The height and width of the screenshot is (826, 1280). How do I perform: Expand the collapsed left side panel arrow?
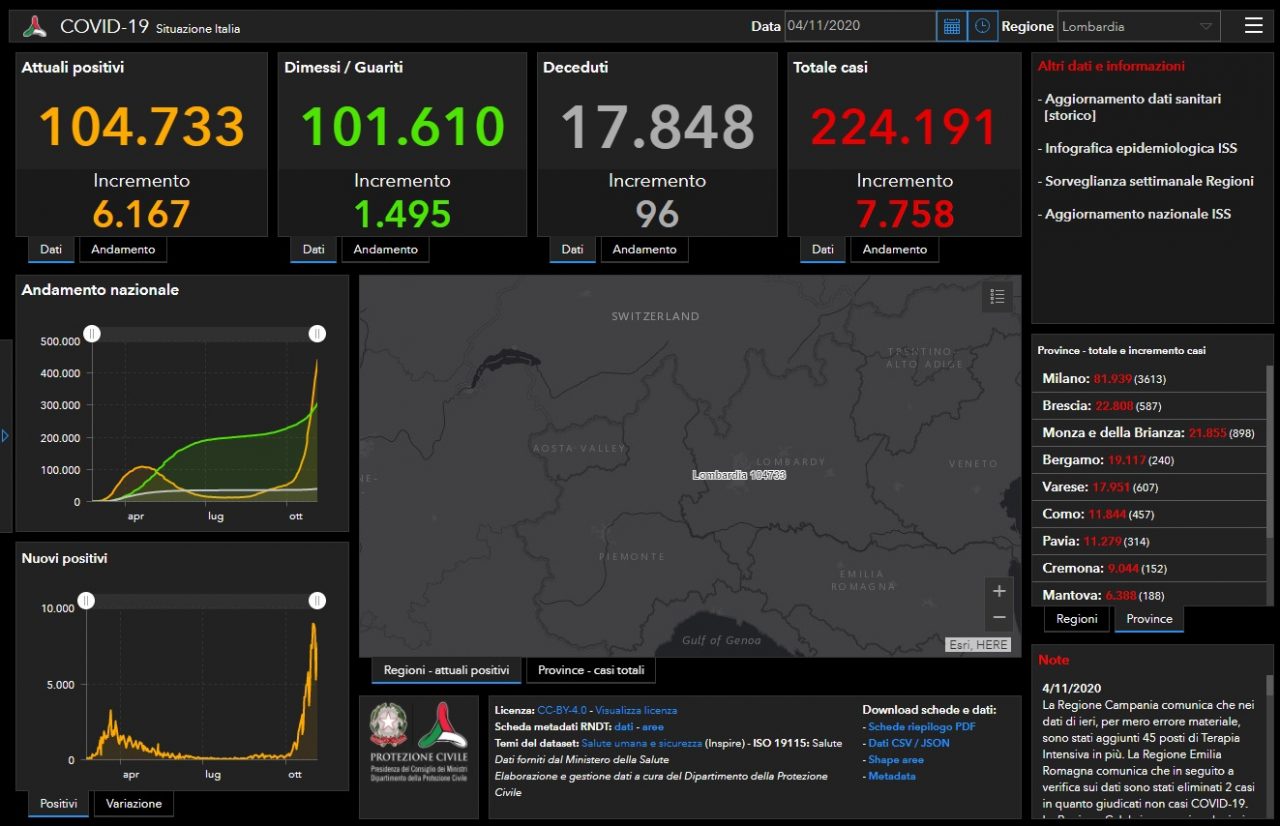[x=5, y=436]
